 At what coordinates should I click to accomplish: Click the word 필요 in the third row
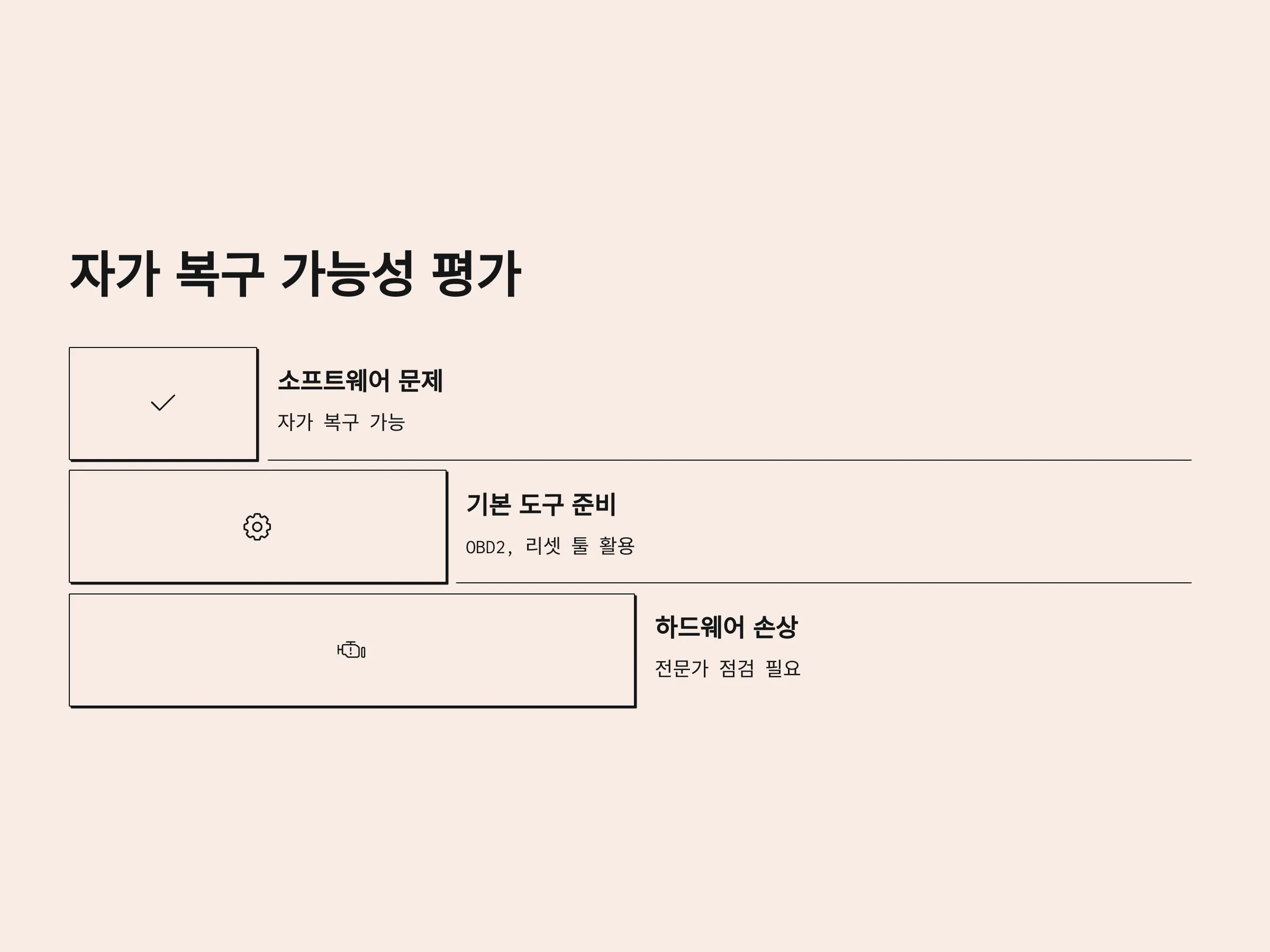[783, 668]
